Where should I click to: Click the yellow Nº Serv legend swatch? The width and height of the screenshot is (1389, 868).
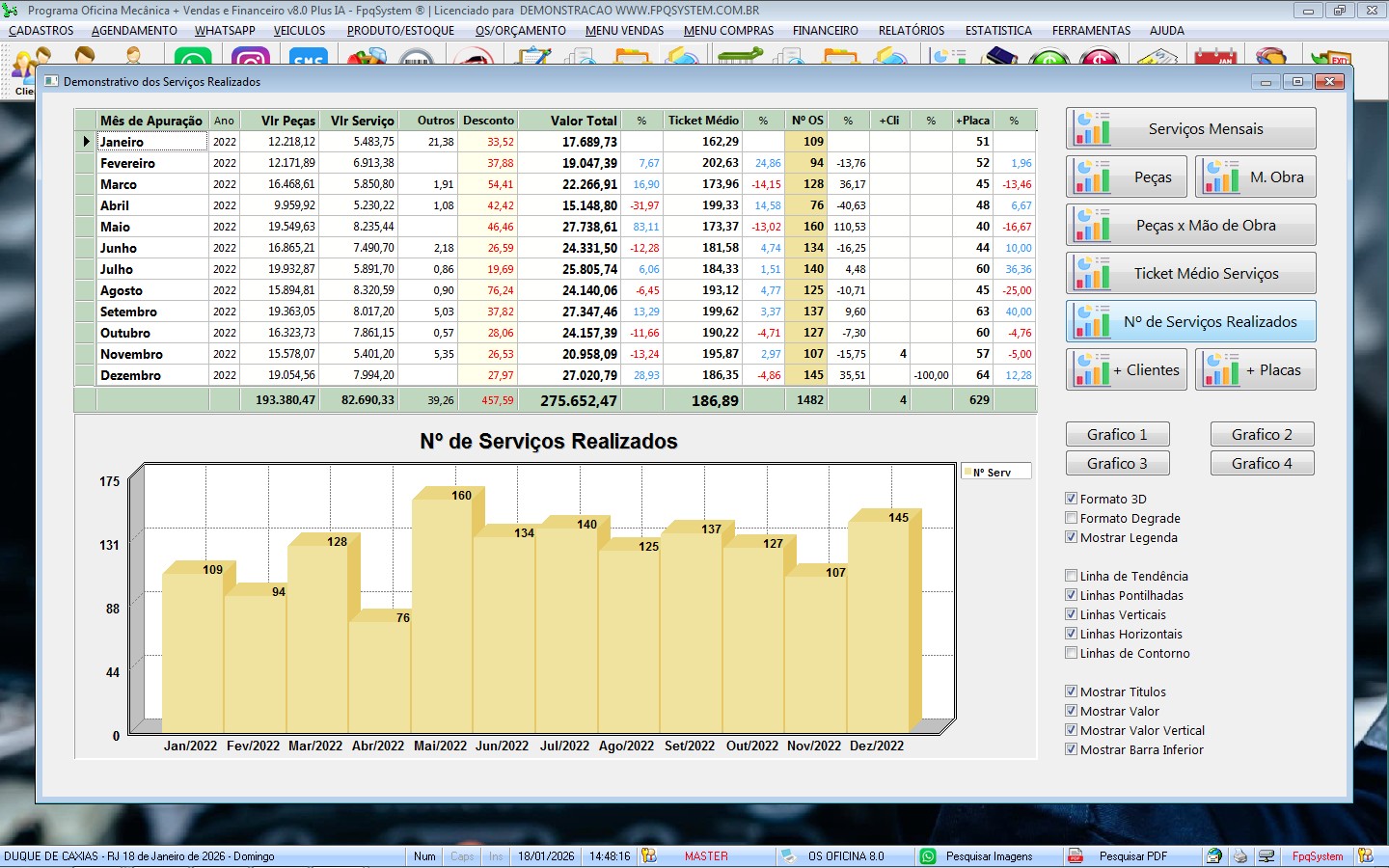967,473
